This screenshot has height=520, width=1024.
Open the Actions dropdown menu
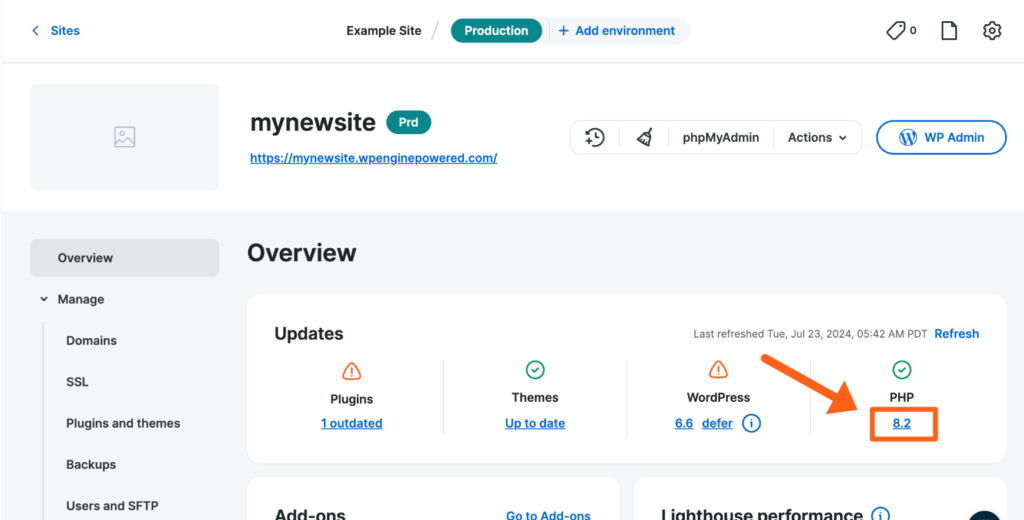coord(817,138)
